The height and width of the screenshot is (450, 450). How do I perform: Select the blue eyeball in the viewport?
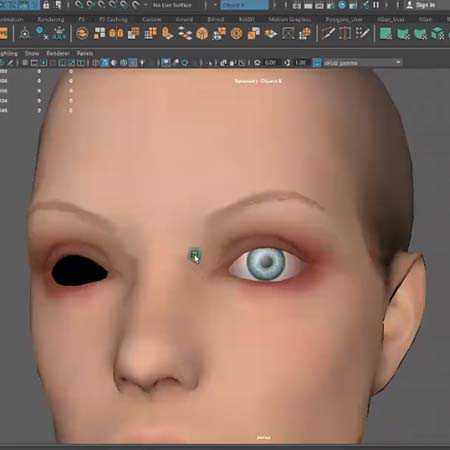266,263
